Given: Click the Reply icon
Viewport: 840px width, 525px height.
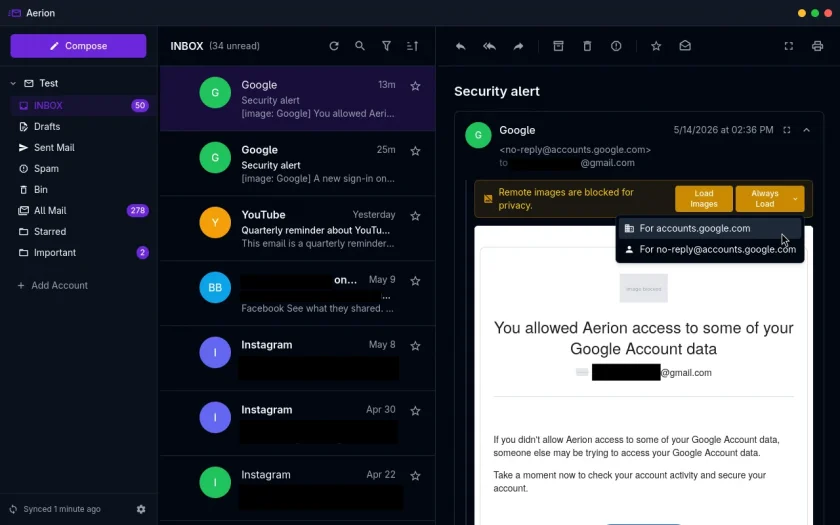Looking at the screenshot, I should click(x=461, y=46).
